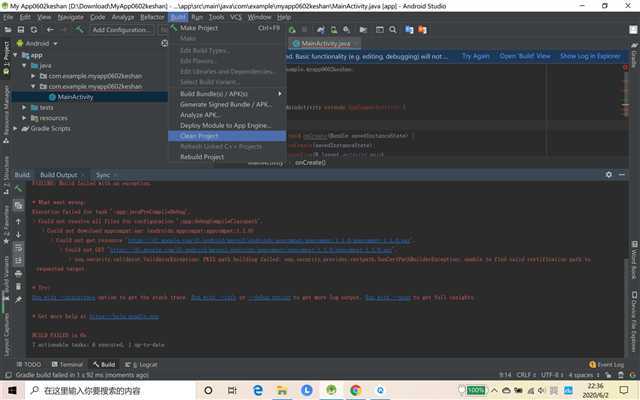Viewport: 640px width, 400px height.
Task: Click Try Again link in notification banner
Action: (x=476, y=56)
